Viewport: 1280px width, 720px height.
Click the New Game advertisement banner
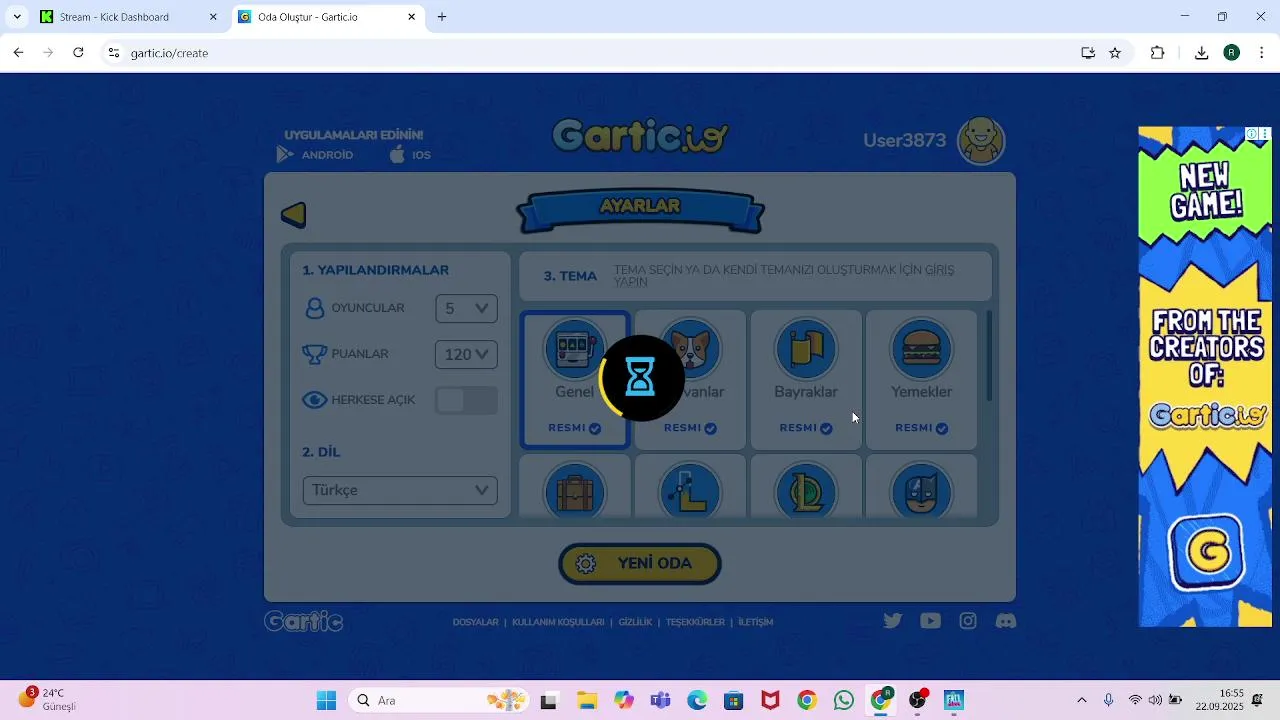1205,377
